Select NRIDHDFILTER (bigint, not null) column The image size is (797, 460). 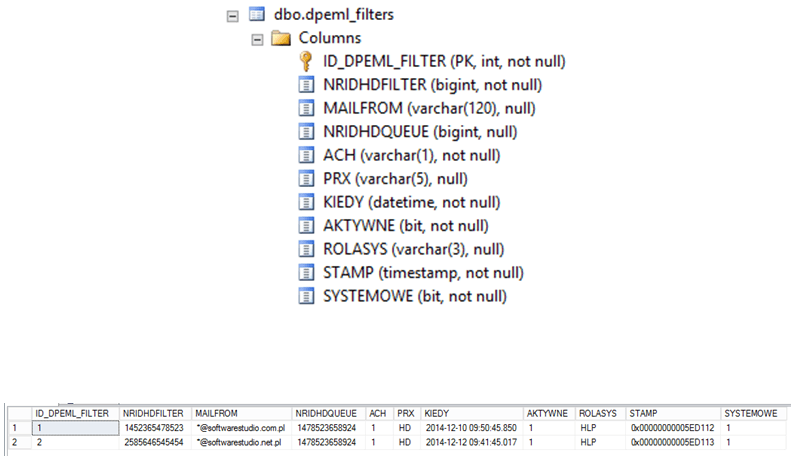point(433,85)
